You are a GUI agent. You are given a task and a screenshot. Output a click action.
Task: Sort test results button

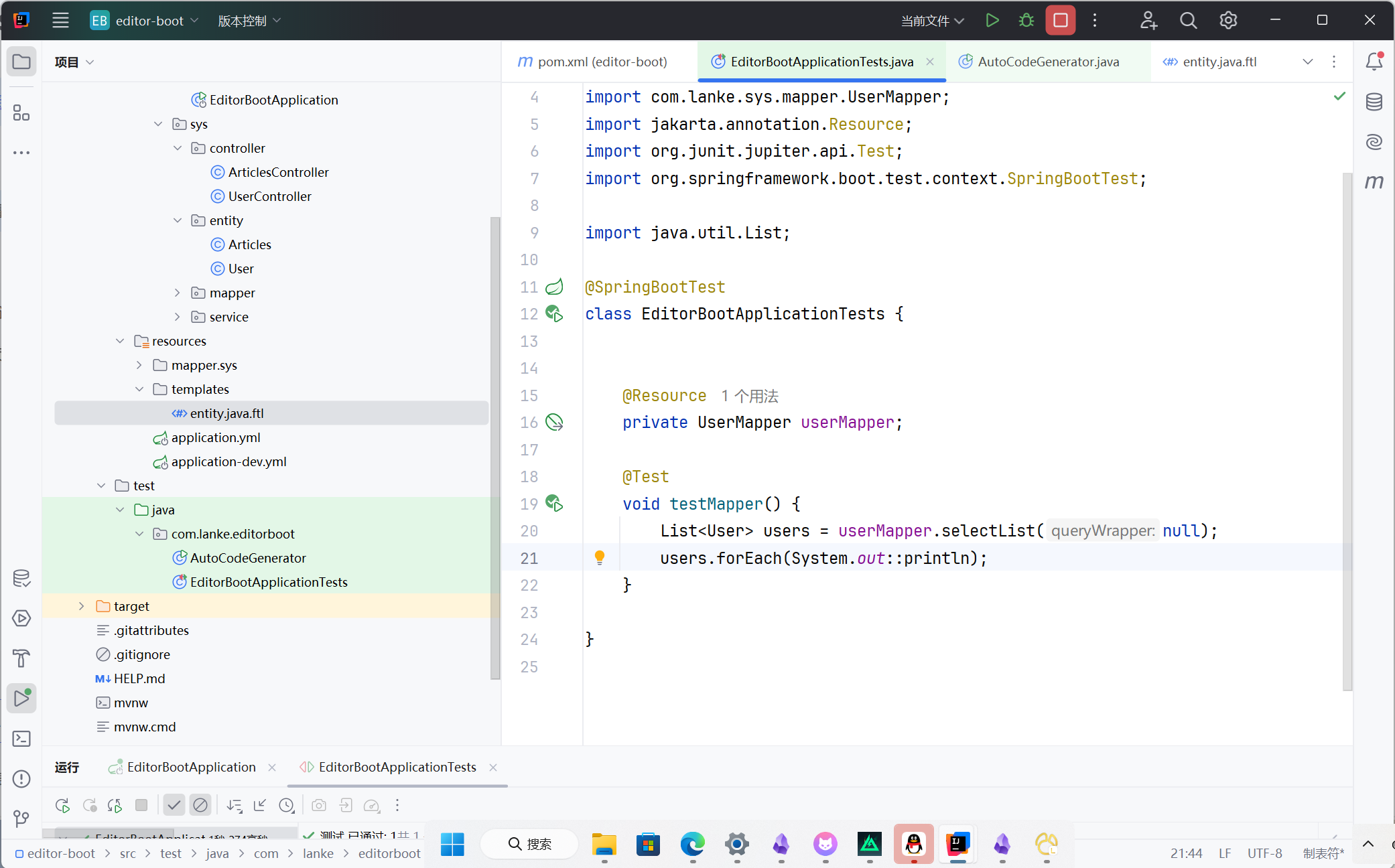pos(234,805)
